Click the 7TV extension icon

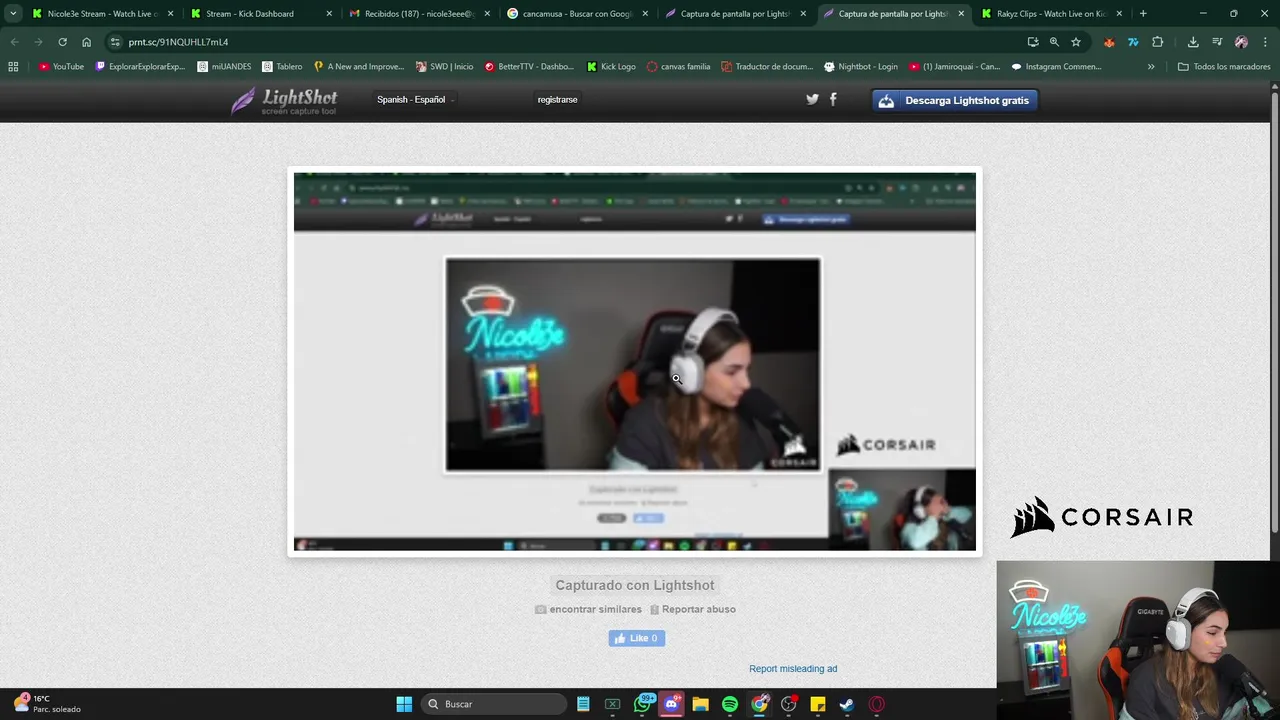(x=1133, y=42)
